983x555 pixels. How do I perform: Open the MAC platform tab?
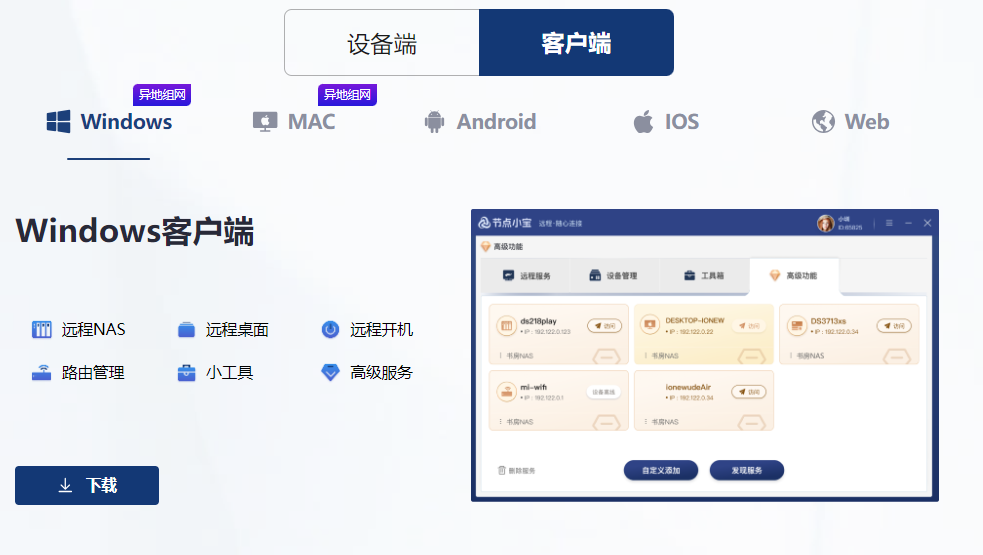[x=294, y=122]
